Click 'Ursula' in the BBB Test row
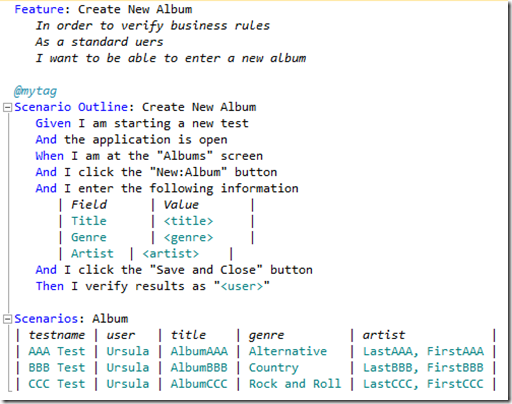Screen dimensions: 512x404 click(x=128, y=368)
